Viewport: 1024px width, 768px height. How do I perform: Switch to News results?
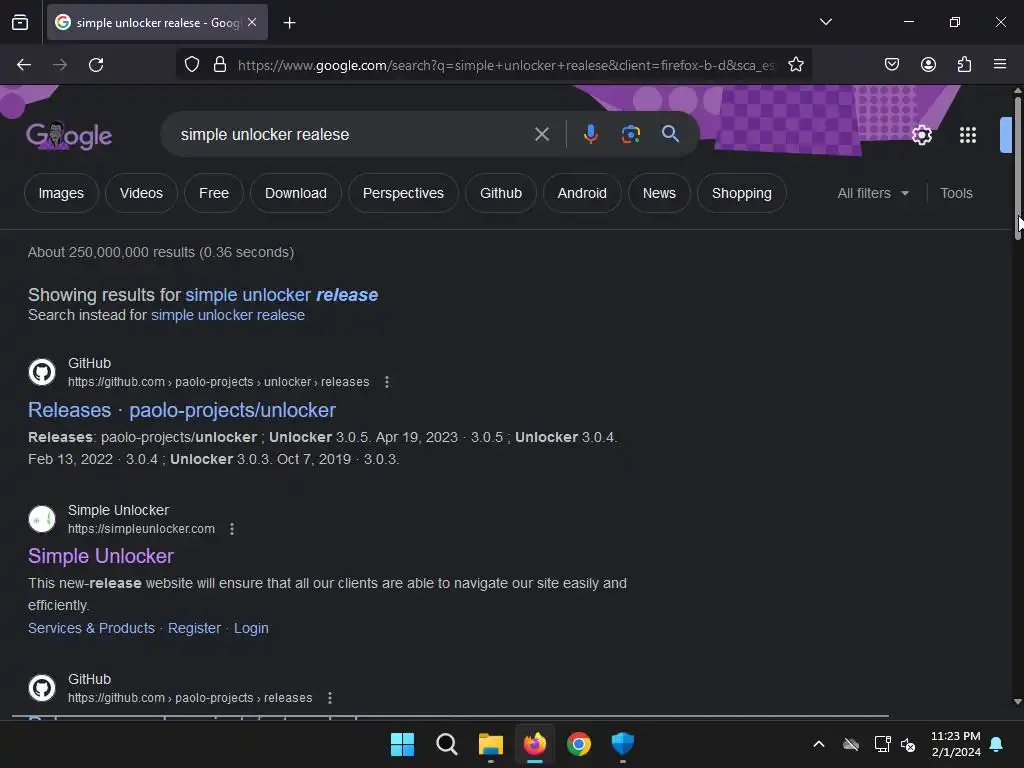[659, 193]
